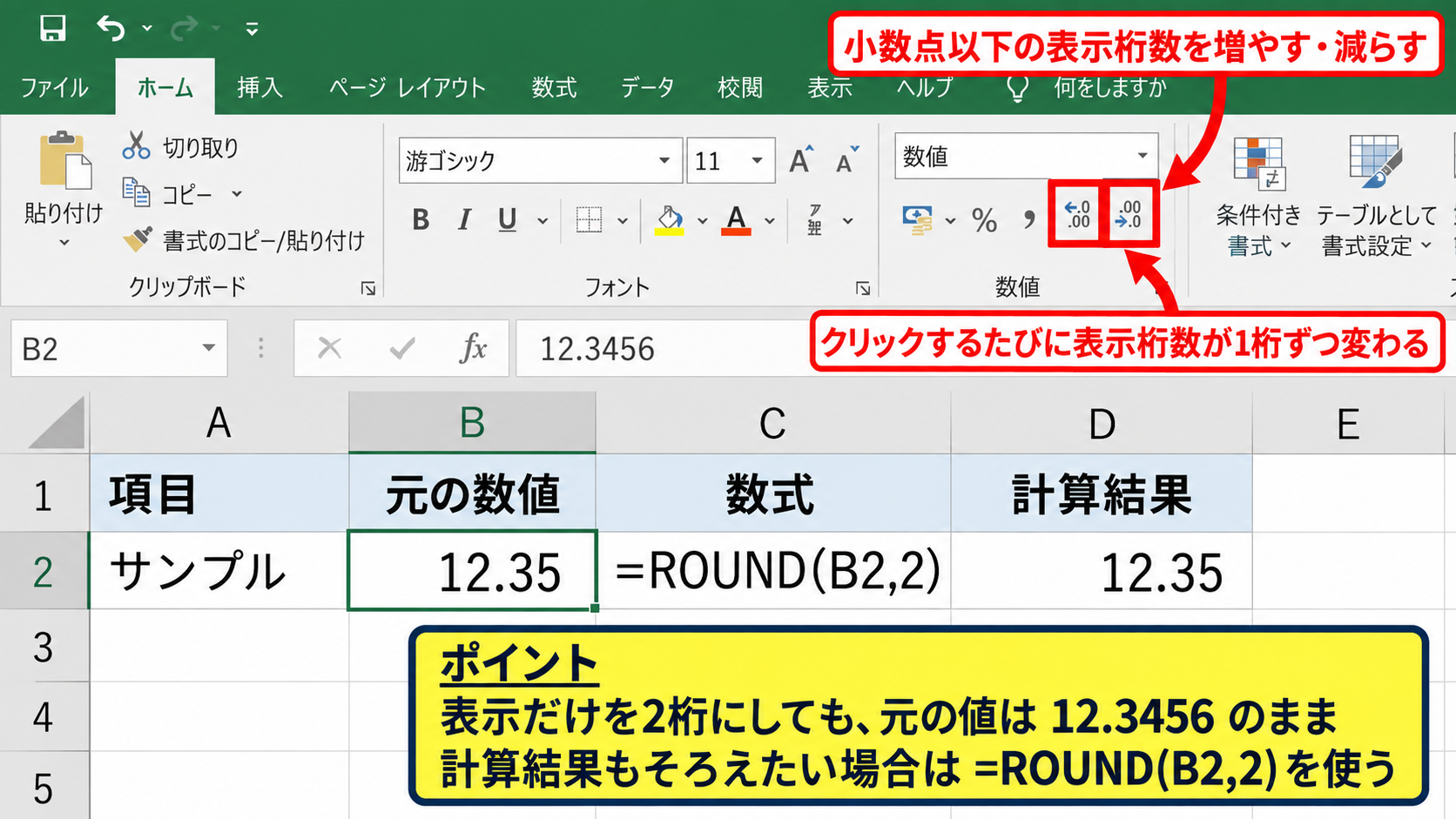This screenshot has height=819, width=1456.
Task: Click the fx insert function icon
Action: [473, 348]
